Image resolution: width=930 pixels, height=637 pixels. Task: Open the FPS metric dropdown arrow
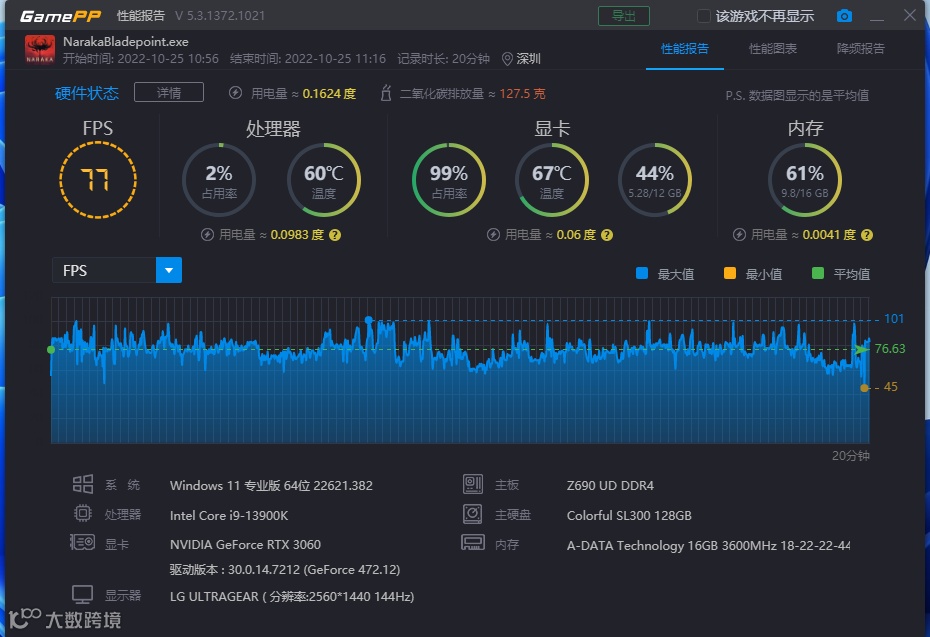click(169, 270)
